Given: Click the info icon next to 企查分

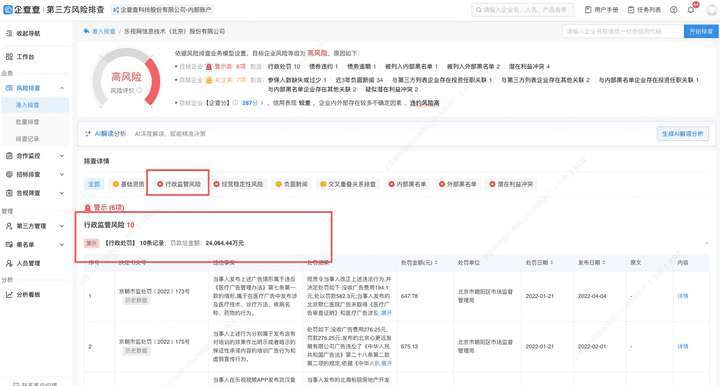Looking at the screenshot, I should pos(236,103).
